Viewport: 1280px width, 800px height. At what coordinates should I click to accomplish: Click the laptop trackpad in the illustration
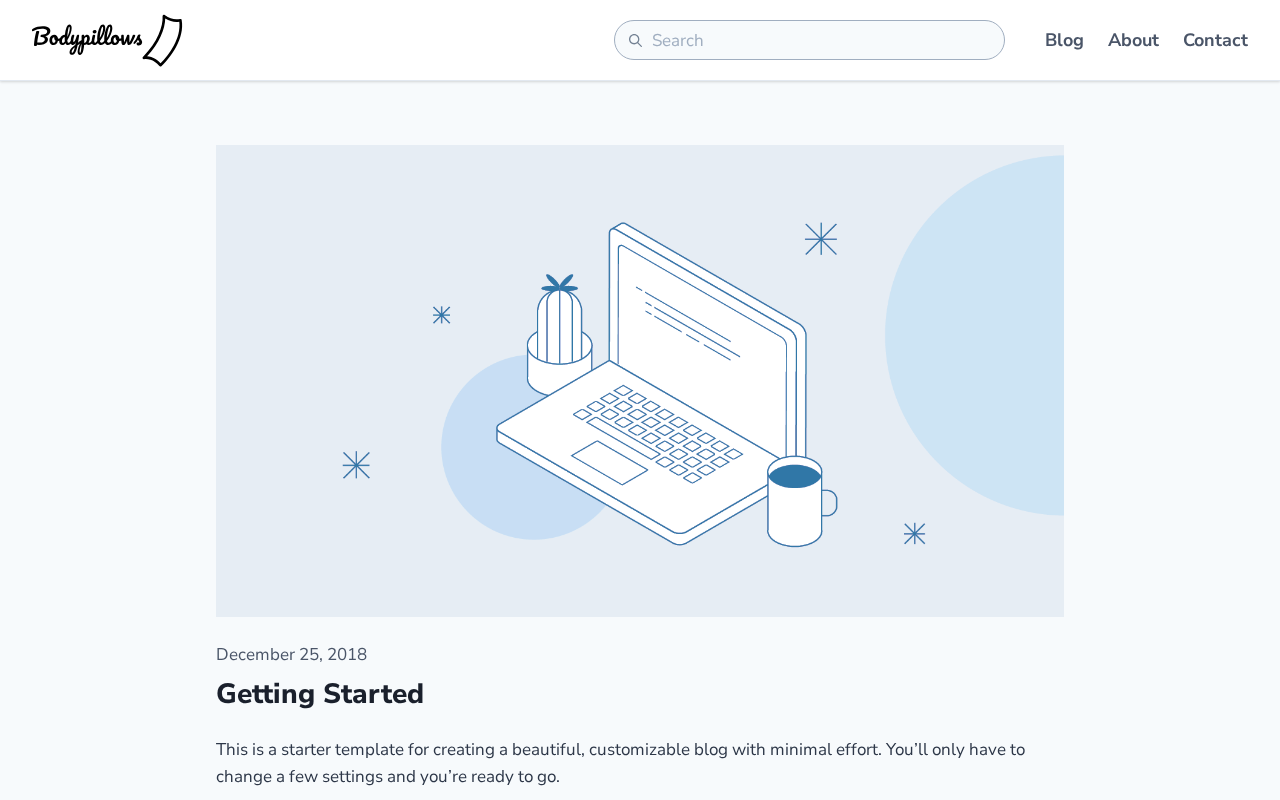(609, 463)
